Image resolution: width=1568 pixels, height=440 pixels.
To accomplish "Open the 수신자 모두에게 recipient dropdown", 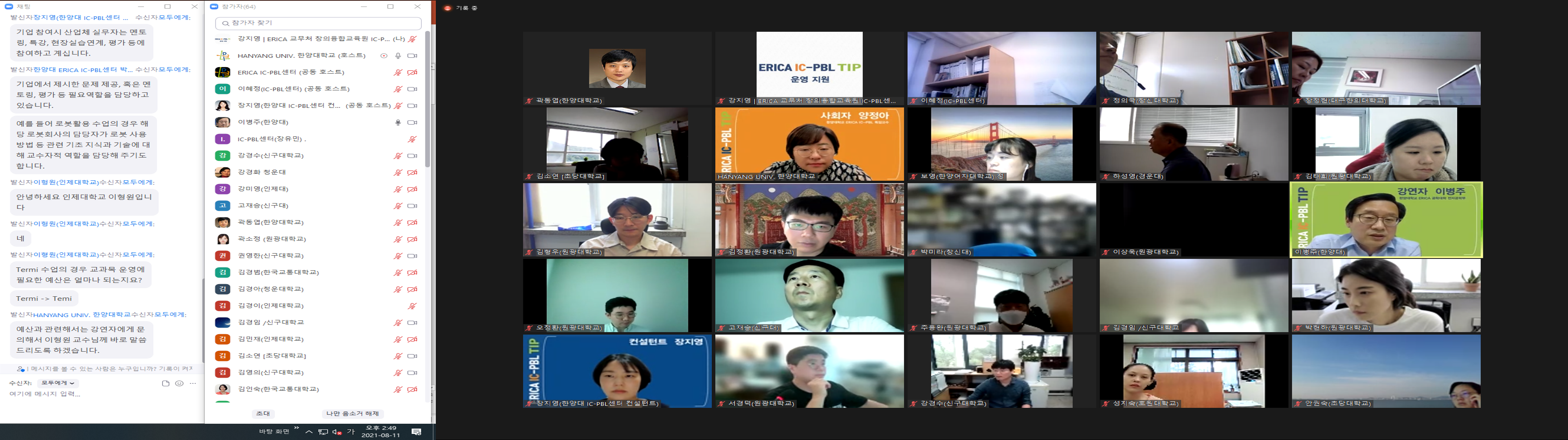I will coord(58,383).
